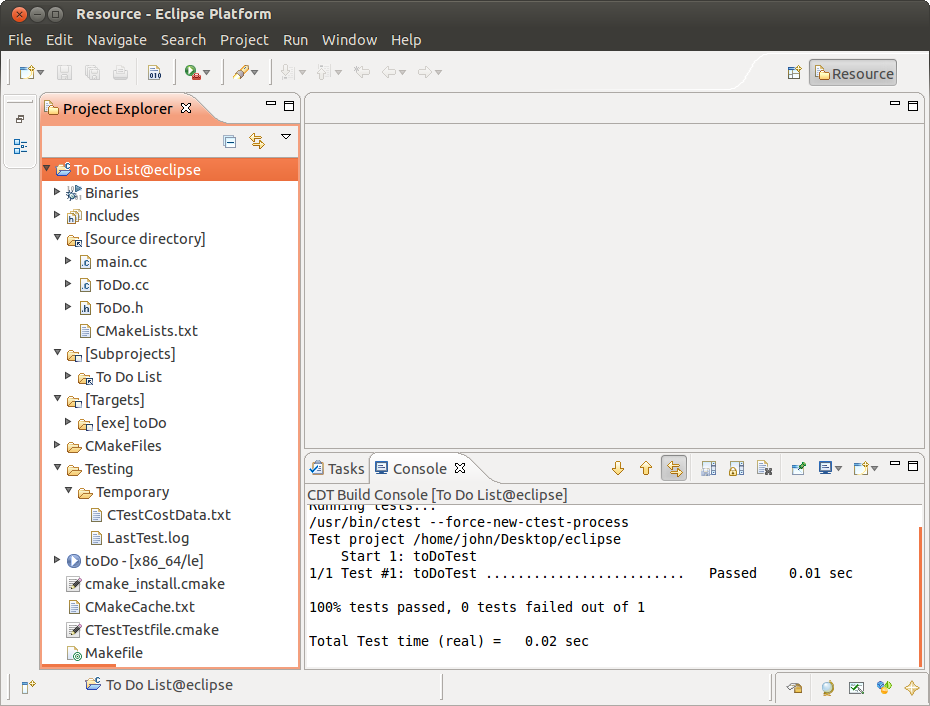Click the Forward navigation arrow

[x=425, y=72]
